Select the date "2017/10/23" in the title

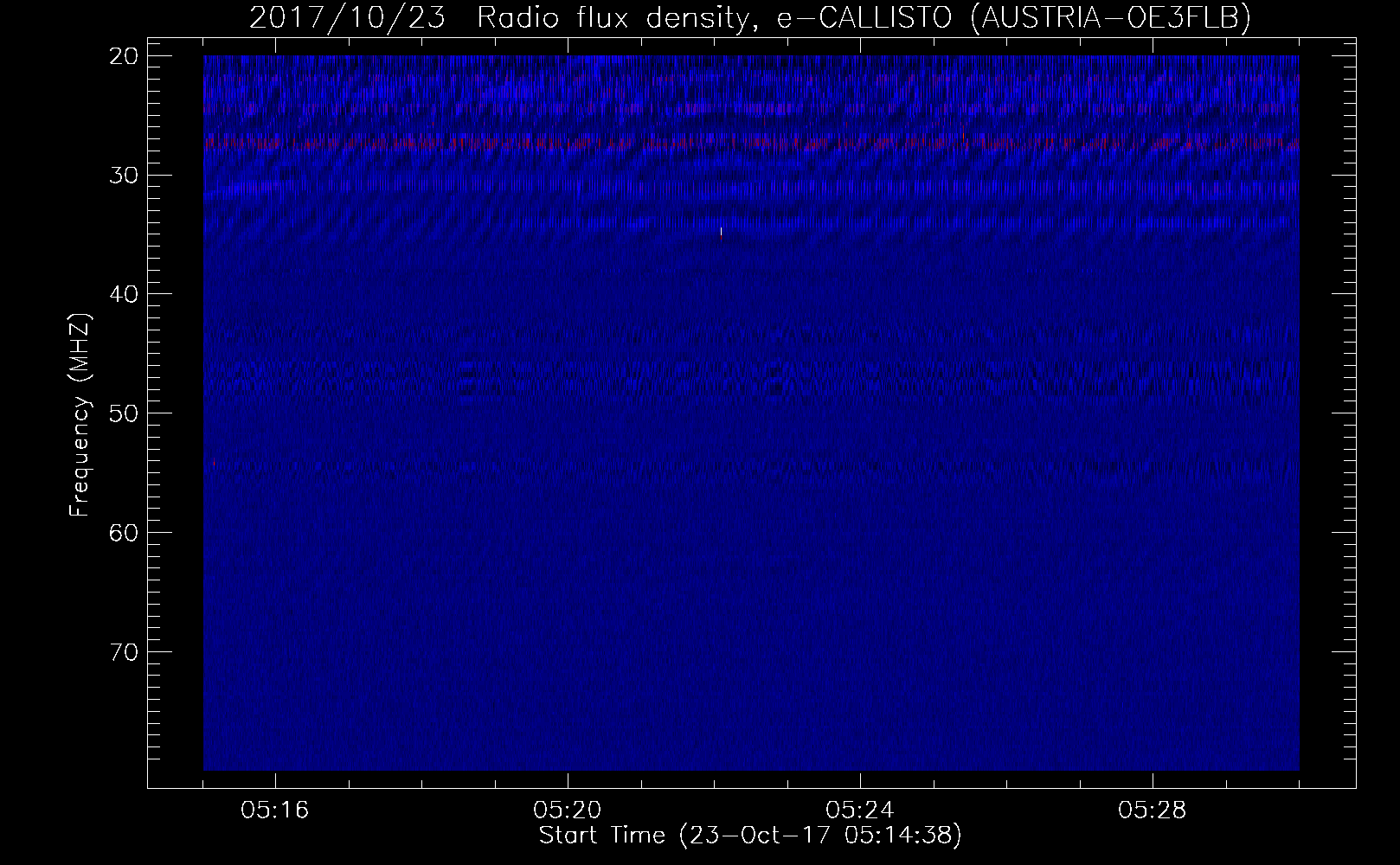(347, 18)
